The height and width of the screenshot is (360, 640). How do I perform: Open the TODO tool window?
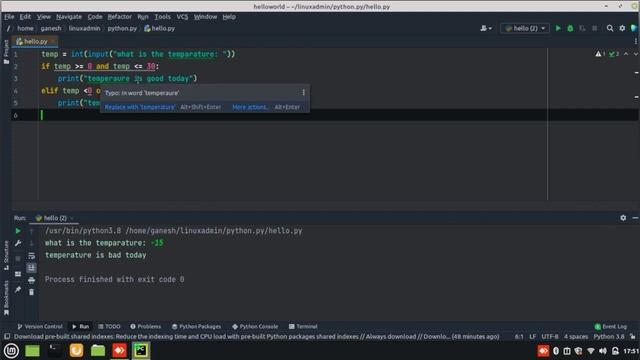[109, 327]
